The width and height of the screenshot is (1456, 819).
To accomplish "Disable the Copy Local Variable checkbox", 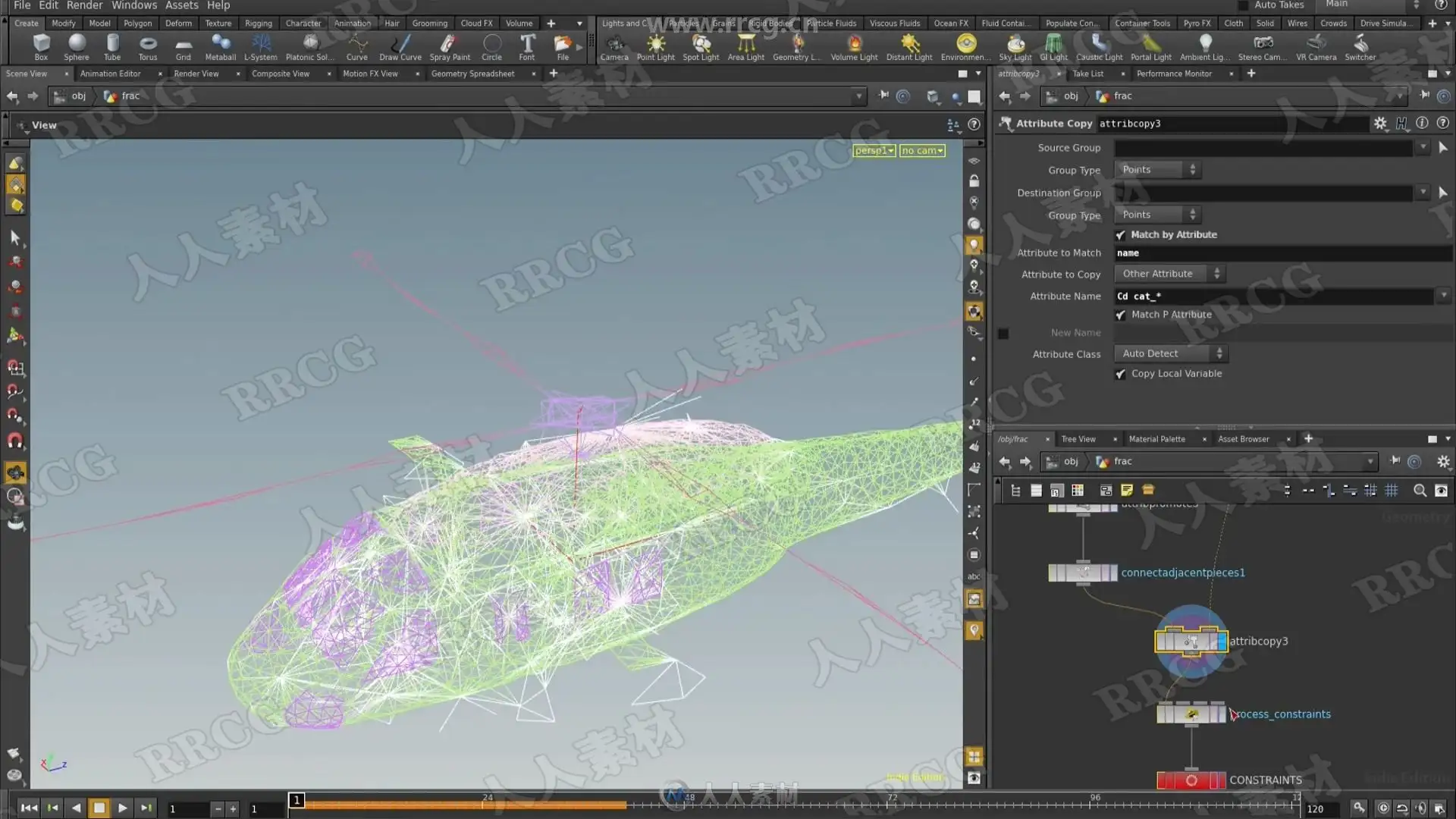I will [1121, 374].
